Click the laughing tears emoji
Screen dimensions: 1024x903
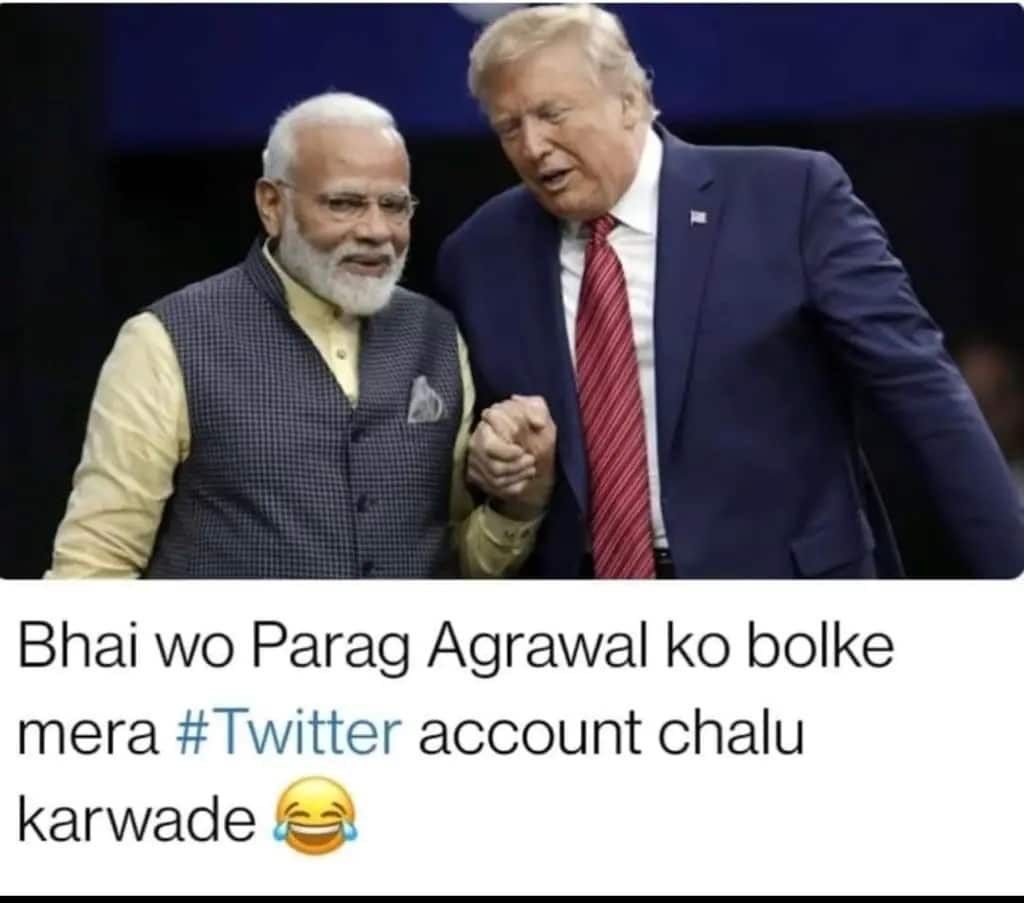point(315,816)
